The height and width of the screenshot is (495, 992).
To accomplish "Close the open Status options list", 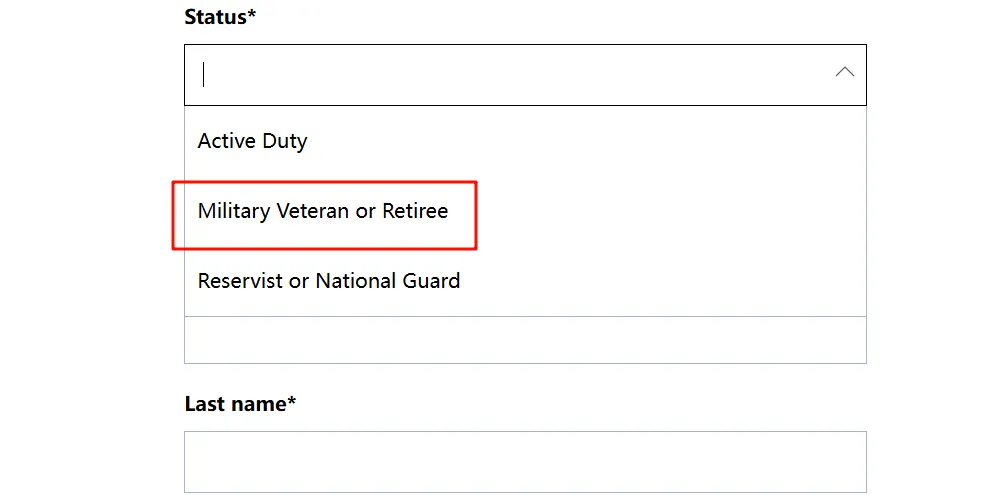I will (844, 72).
